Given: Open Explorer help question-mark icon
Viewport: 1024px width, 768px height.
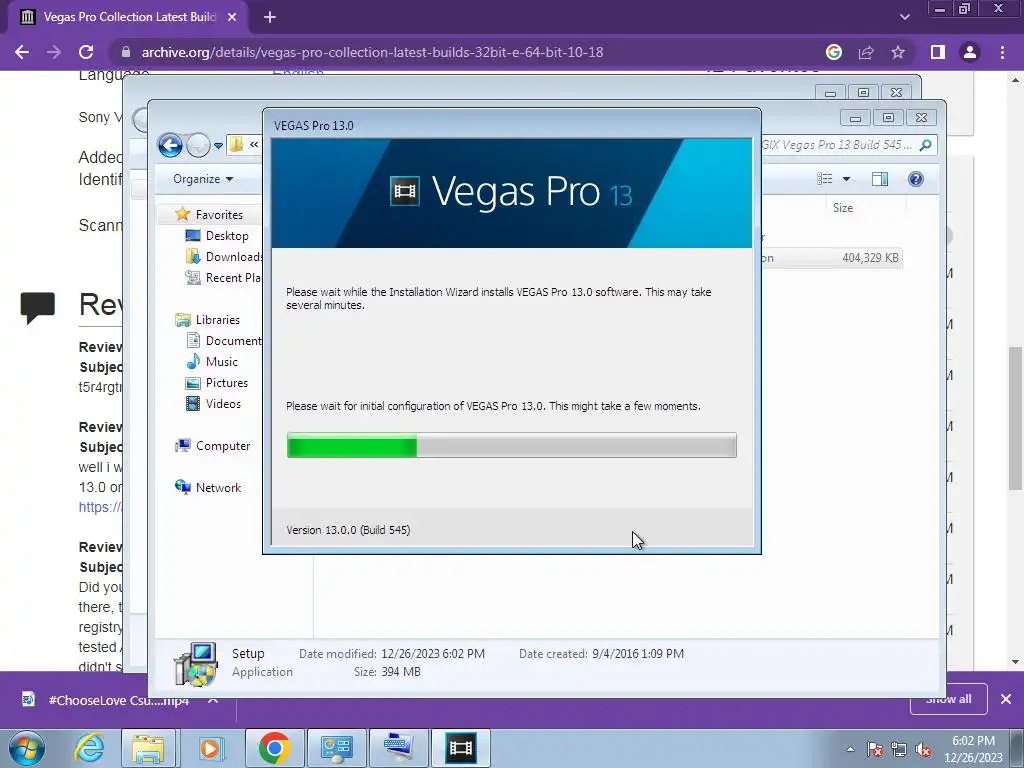Looking at the screenshot, I should pyautogui.click(x=916, y=179).
